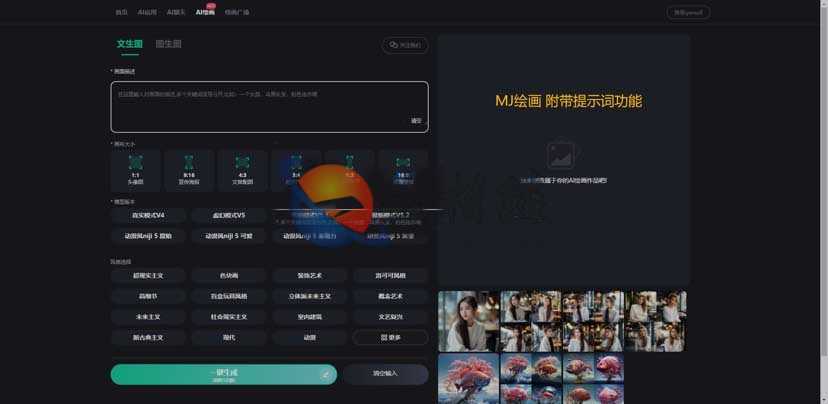Choose the 虚幻模式V5 model version

(229, 215)
